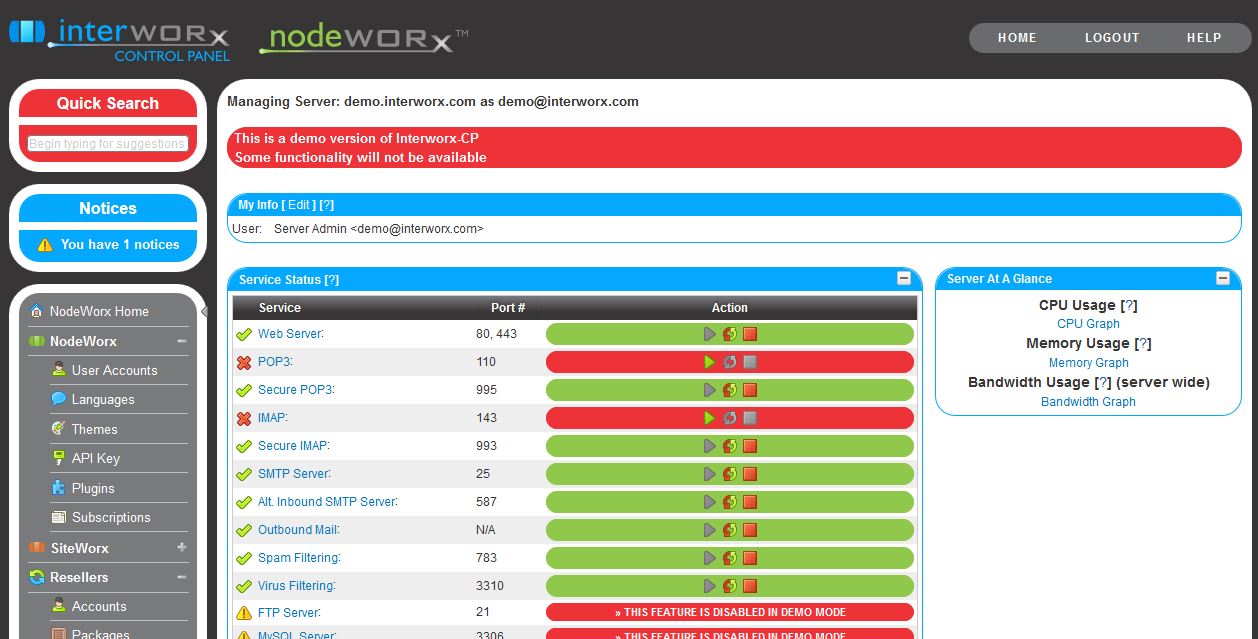Open the Memory Usage help link
This screenshot has height=639, width=1258.
(x=1143, y=343)
